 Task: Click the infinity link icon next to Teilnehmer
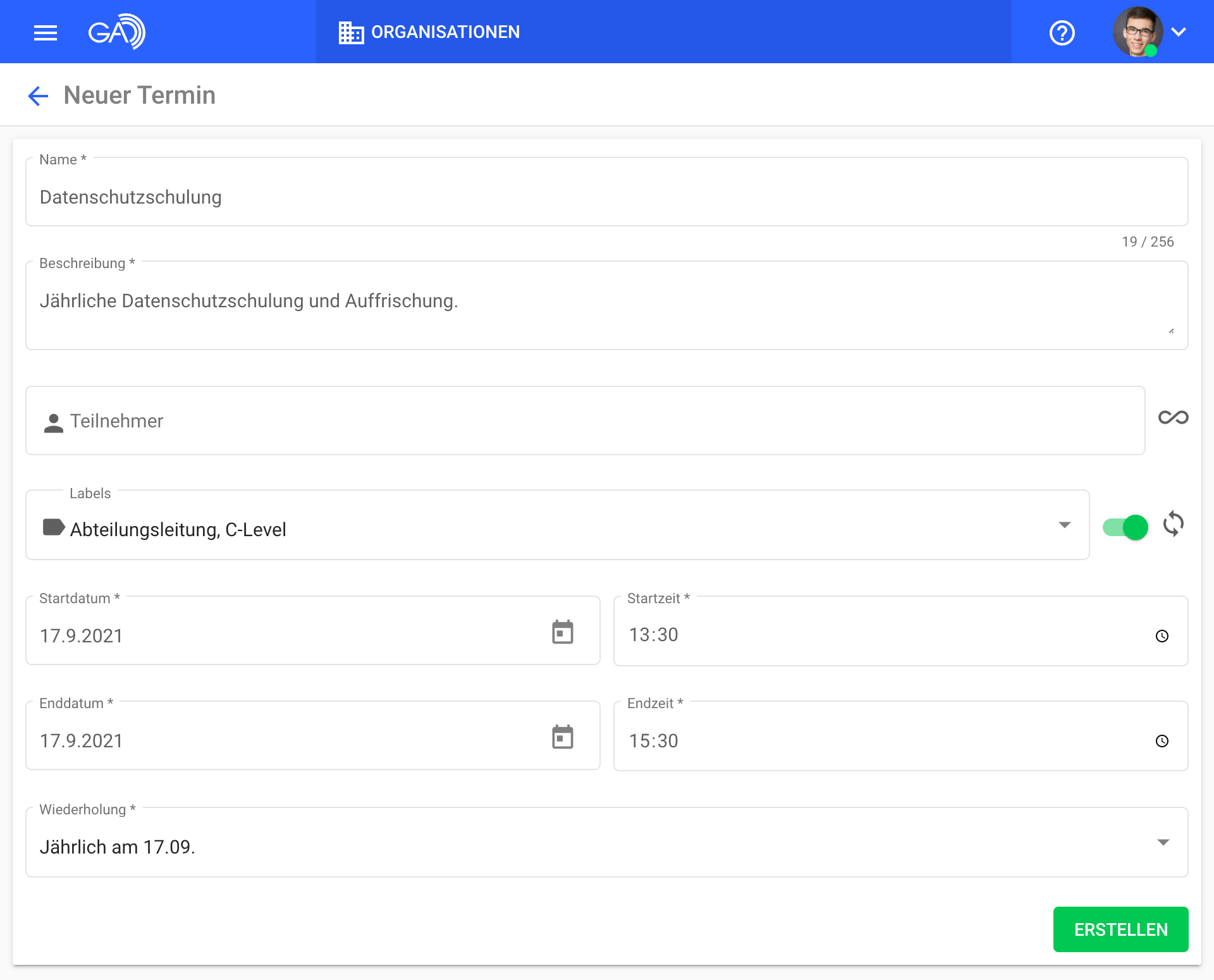(1173, 417)
